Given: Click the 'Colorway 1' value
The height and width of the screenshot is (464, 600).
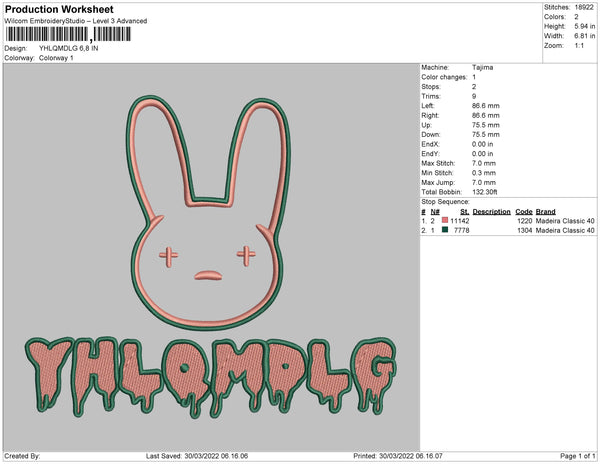Looking at the screenshot, I should (x=56, y=58).
